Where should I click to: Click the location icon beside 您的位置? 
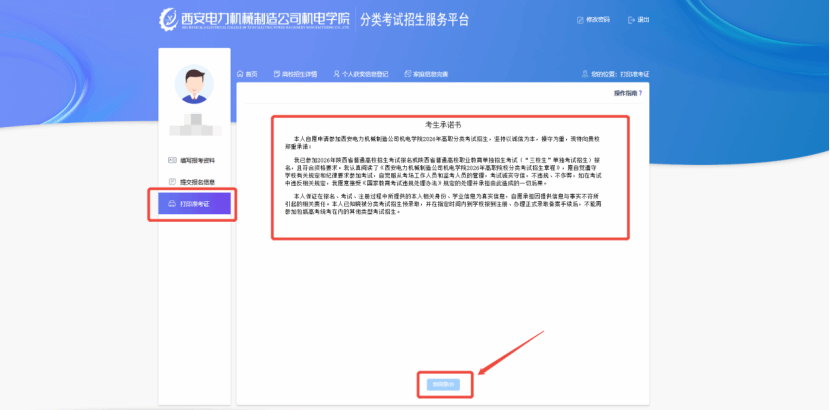[584, 74]
